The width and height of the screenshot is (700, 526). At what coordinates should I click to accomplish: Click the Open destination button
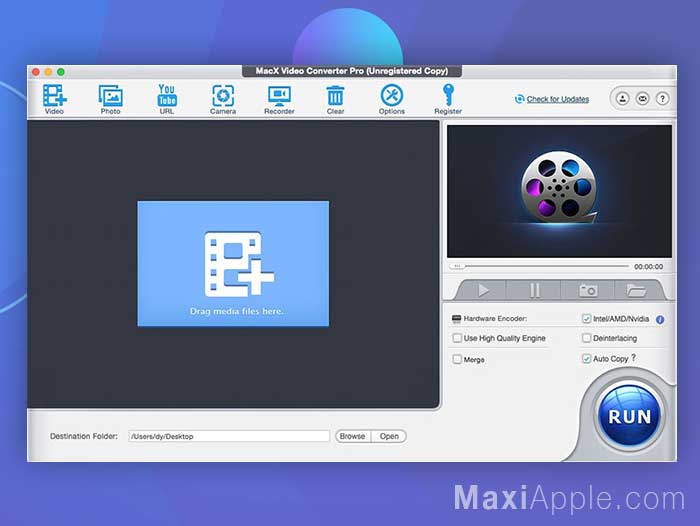click(x=389, y=436)
